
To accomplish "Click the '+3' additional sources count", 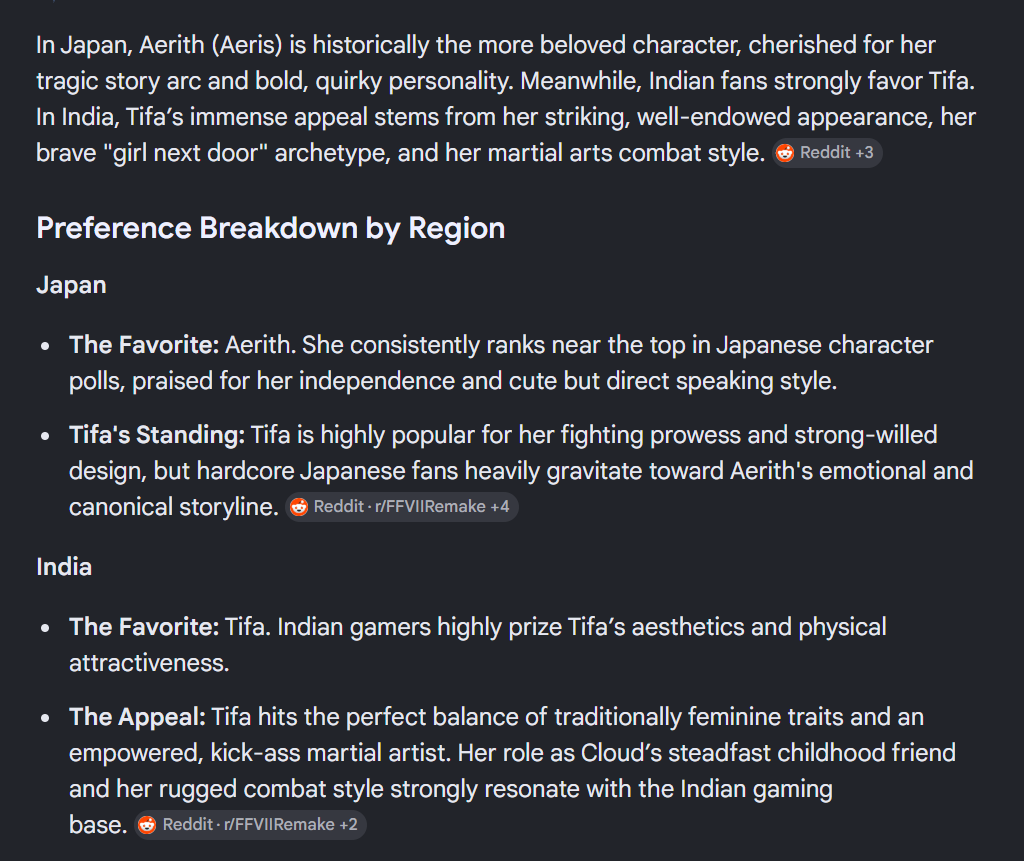I will pos(864,153).
